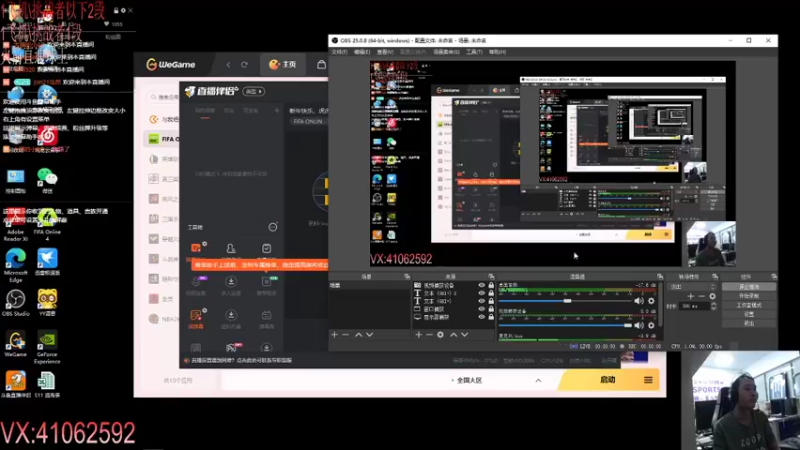This screenshot has width=800, height=450.
Task: Open FIFA Online 4 desktop shortcut
Action: (47, 224)
